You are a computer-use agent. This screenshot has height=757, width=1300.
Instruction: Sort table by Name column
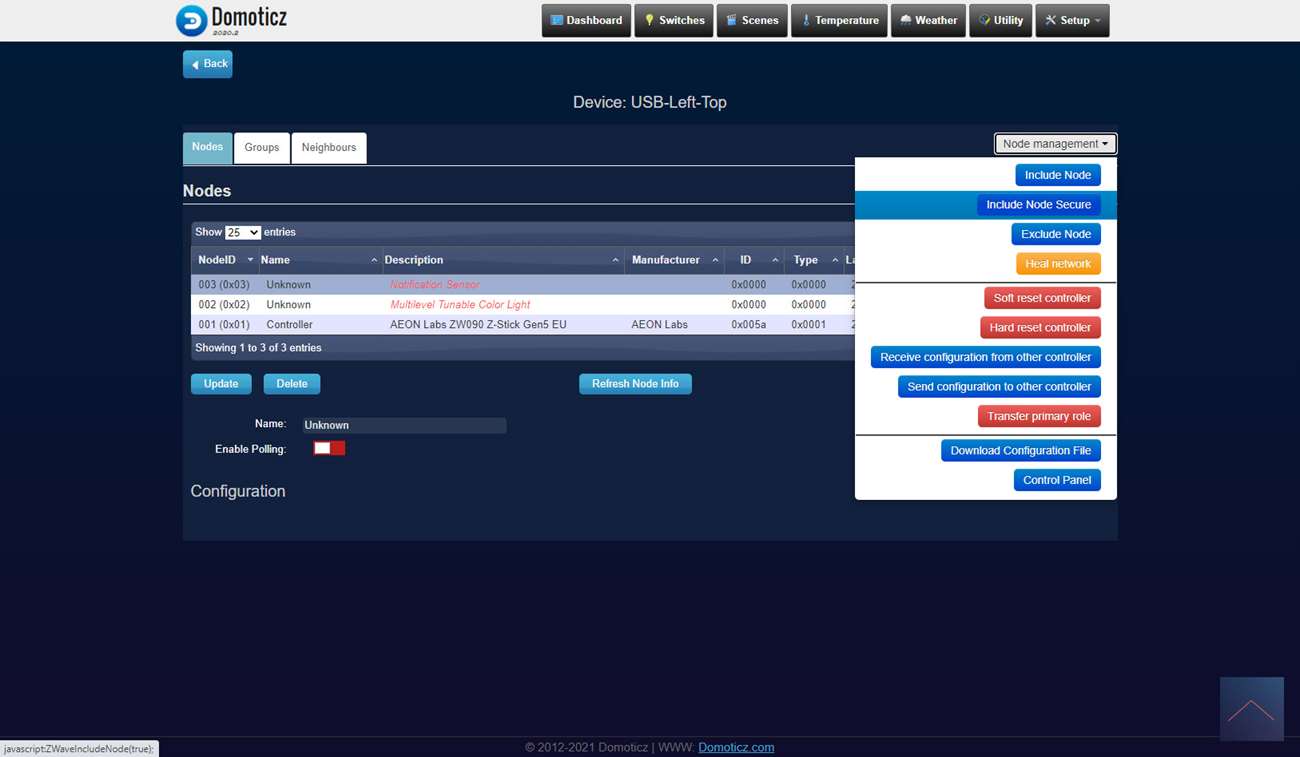(x=319, y=260)
